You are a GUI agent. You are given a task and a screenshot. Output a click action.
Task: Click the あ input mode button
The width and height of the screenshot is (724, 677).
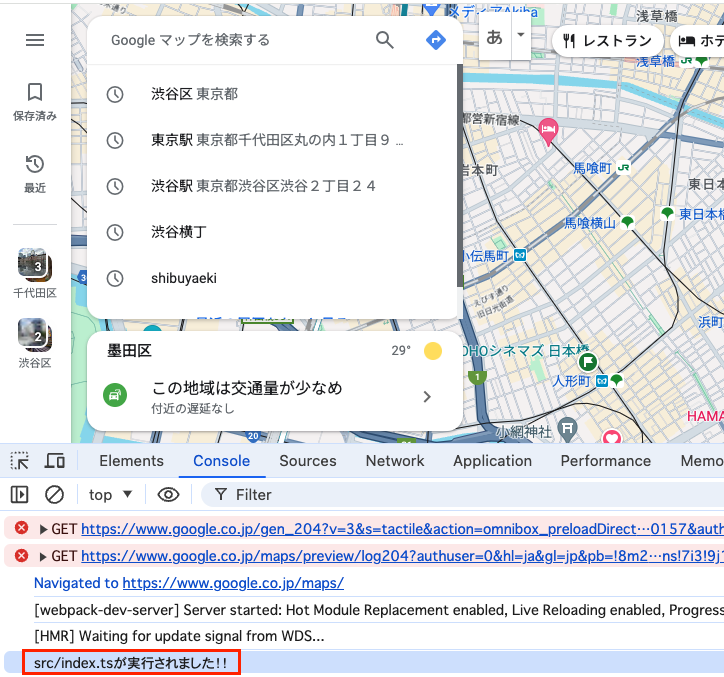click(x=495, y=36)
